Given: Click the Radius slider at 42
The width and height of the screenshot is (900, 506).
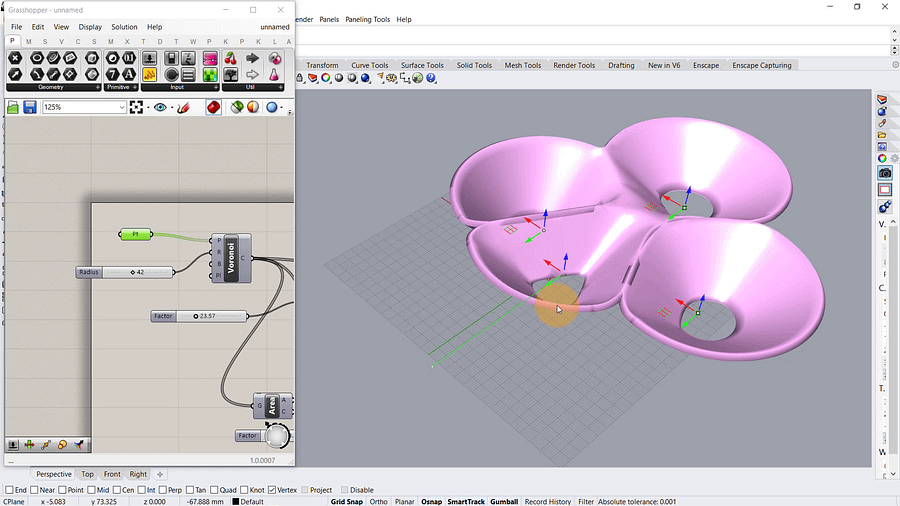Looking at the screenshot, I should [125, 272].
